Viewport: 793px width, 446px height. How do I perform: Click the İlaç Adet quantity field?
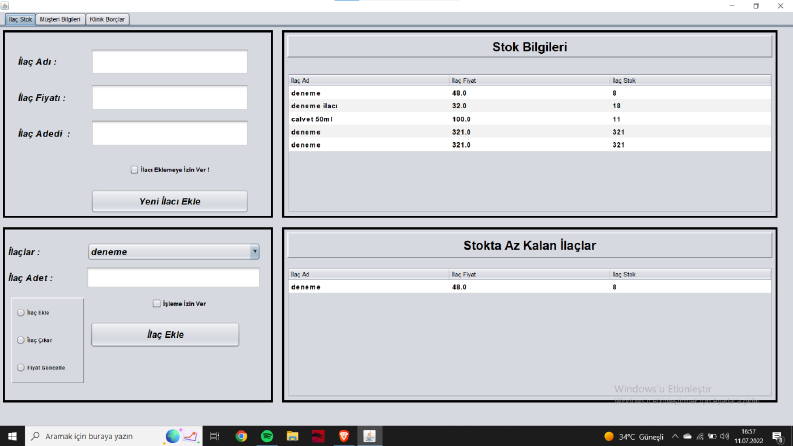click(173, 278)
